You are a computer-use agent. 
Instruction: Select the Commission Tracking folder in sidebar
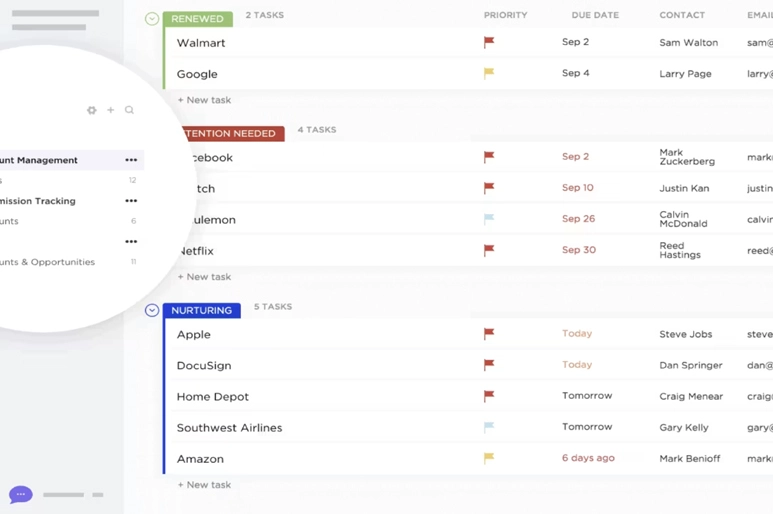click(37, 201)
